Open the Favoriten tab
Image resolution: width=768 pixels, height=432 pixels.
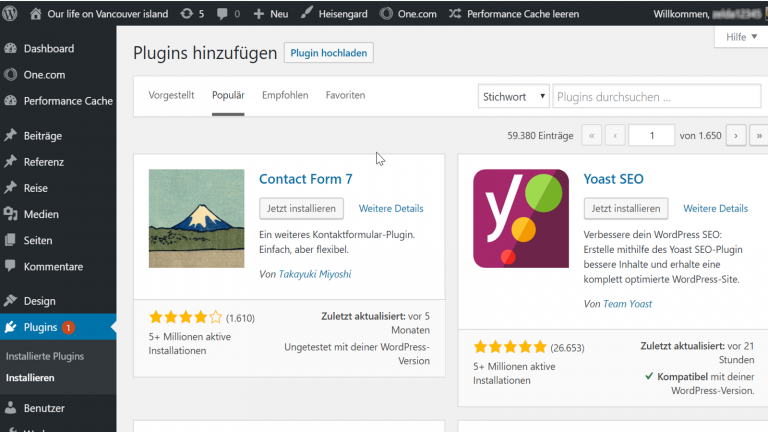coord(345,95)
